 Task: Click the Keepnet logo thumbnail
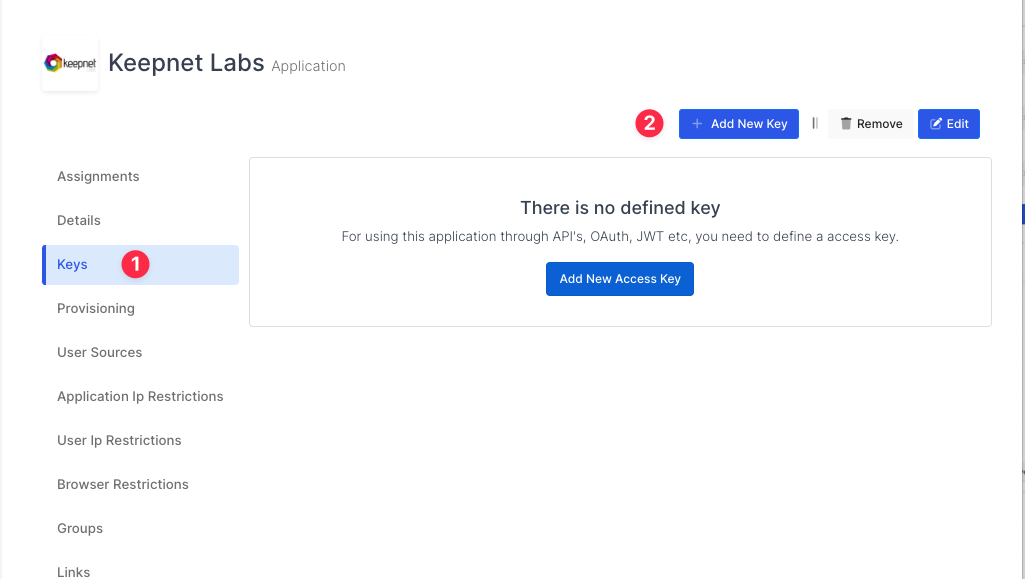coord(70,64)
